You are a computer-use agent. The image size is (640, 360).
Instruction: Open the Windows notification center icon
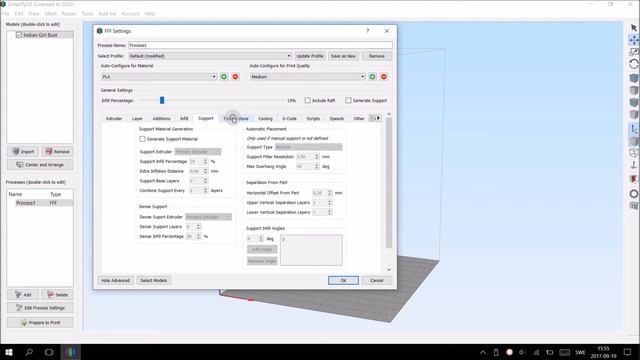[627, 352]
